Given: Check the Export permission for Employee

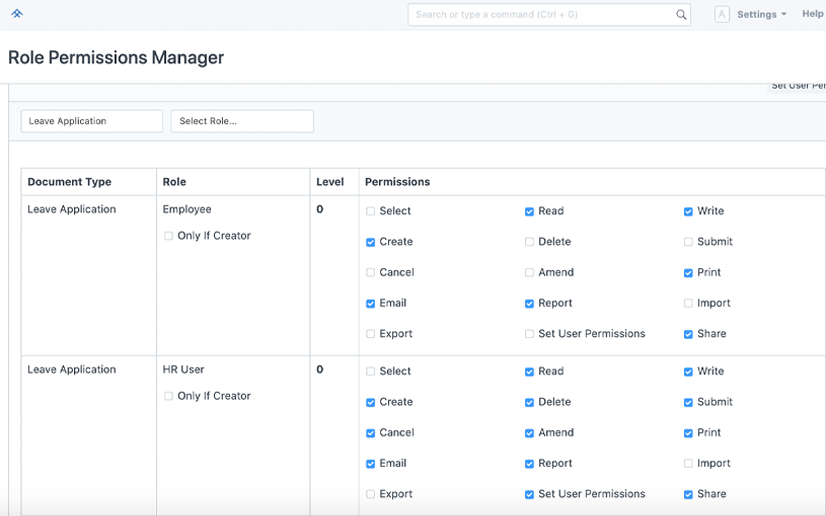Looking at the screenshot, I should 371,334.
